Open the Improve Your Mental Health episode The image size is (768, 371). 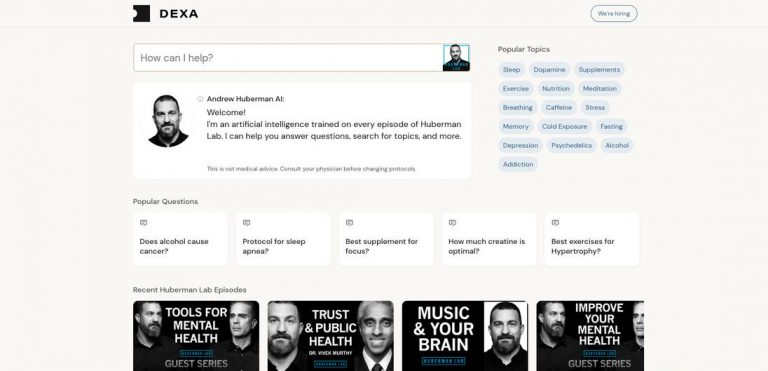click(x=590, y=336)
